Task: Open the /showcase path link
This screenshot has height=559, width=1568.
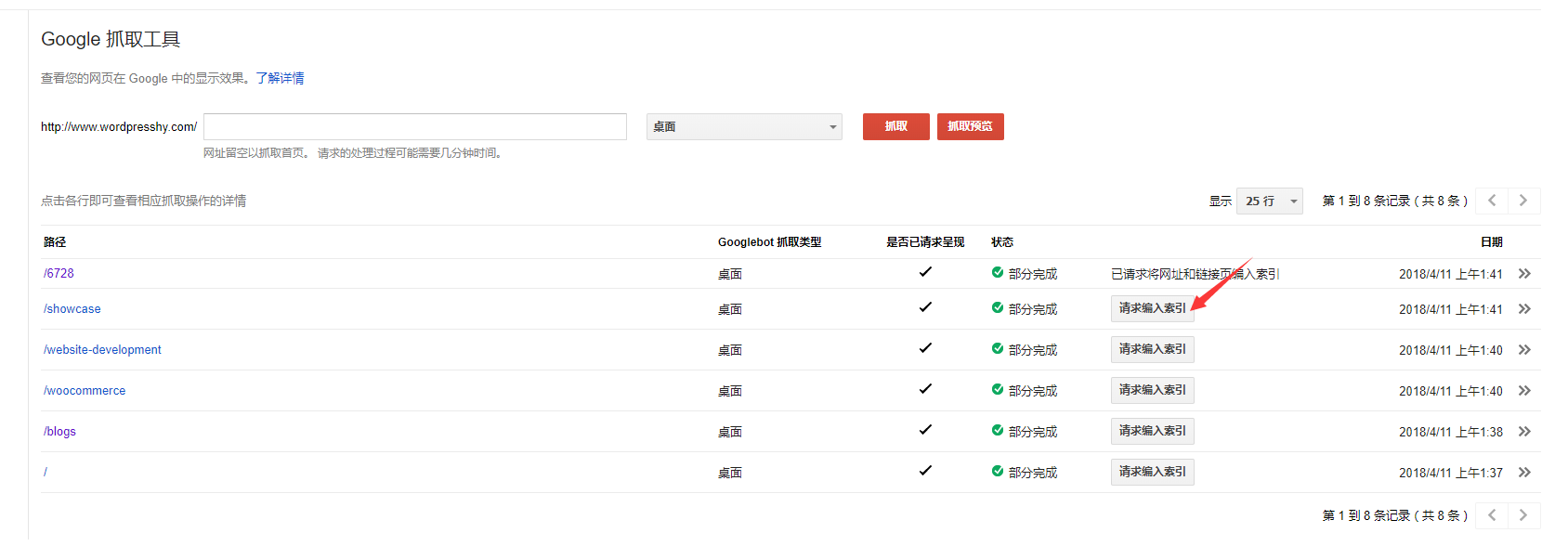Action: click(x=72, y=309)
